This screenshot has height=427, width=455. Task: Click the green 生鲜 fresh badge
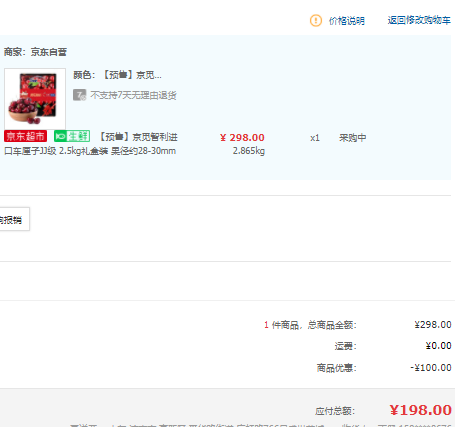tap(72, 136)
